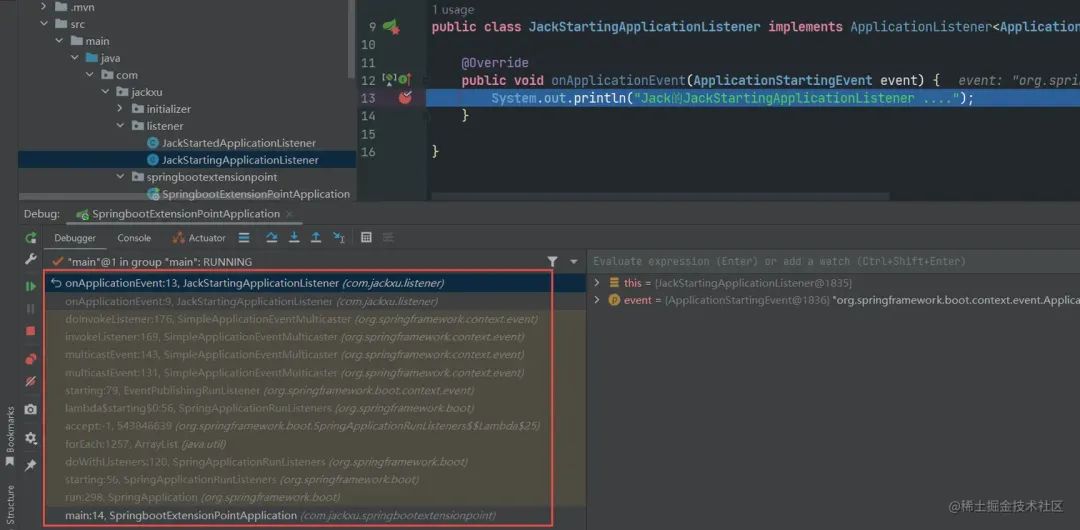This screenshot has height=530, width=1080.
Task: Toggle the breakpoint on line 13
Action: point(405,98)
